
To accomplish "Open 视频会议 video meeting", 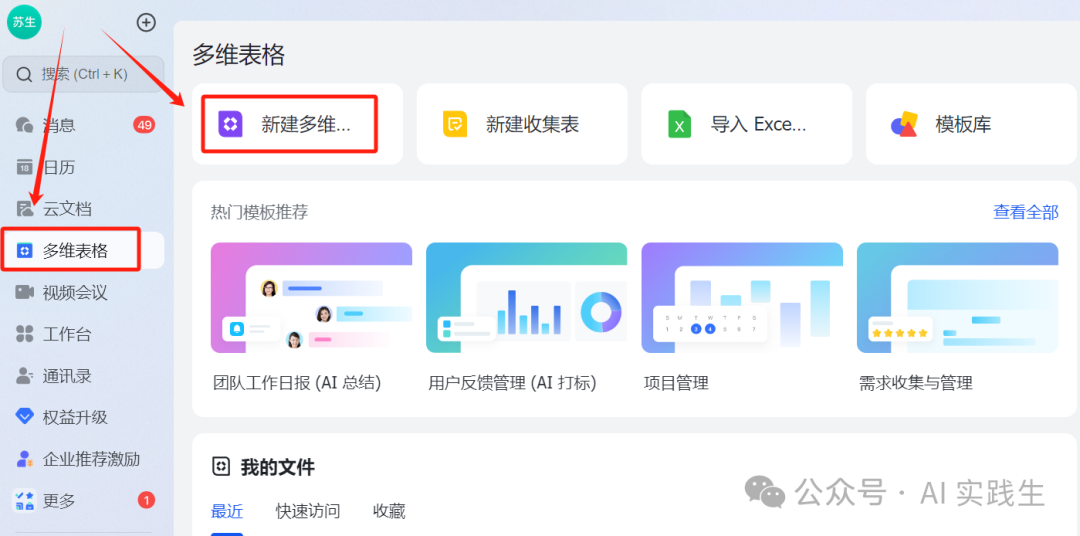I will [74, 293].
